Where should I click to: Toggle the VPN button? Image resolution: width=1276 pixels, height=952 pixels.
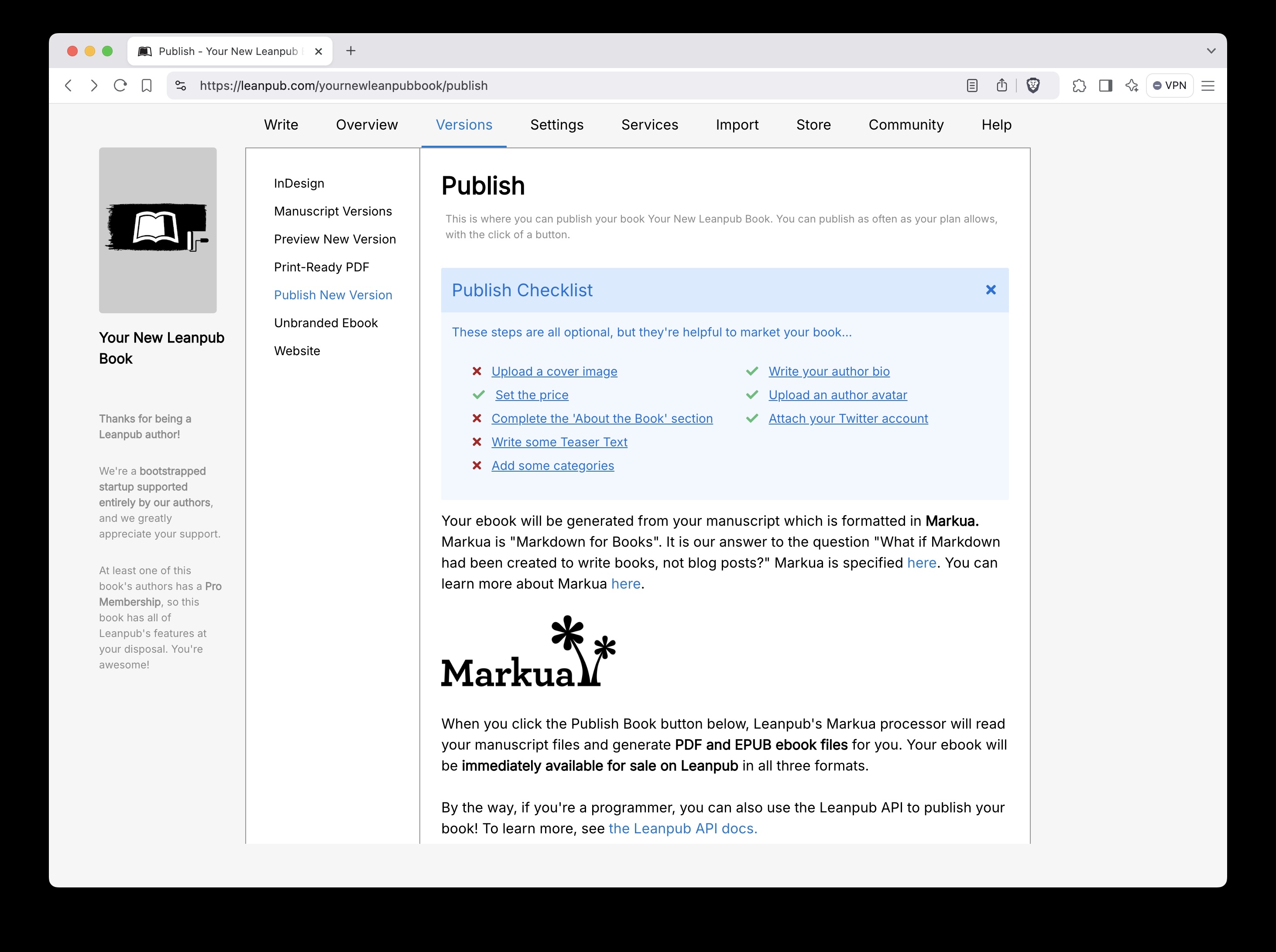pos(1170,86)
